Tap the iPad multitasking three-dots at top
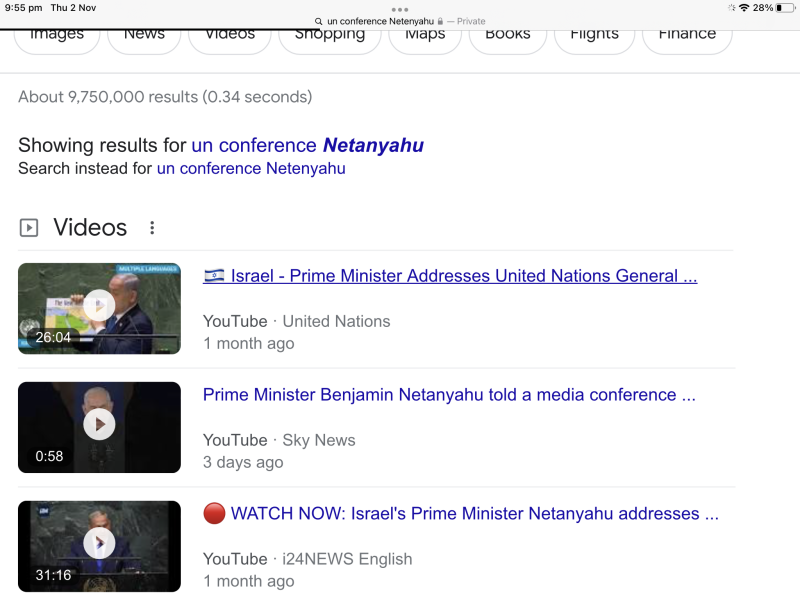The image size is (800, 600). pos(400,9)
